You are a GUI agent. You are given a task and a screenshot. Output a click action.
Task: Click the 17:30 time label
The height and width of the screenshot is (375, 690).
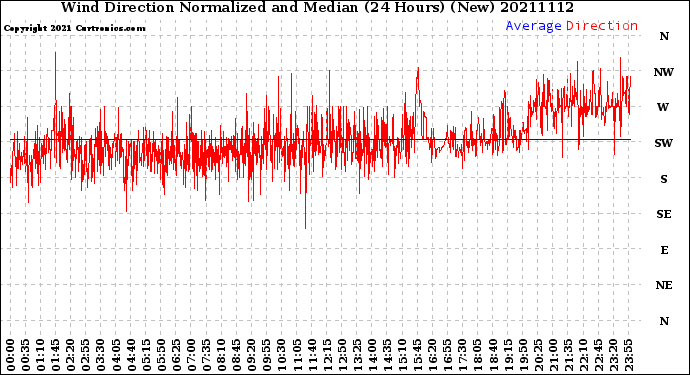click(x=462, y=355)
